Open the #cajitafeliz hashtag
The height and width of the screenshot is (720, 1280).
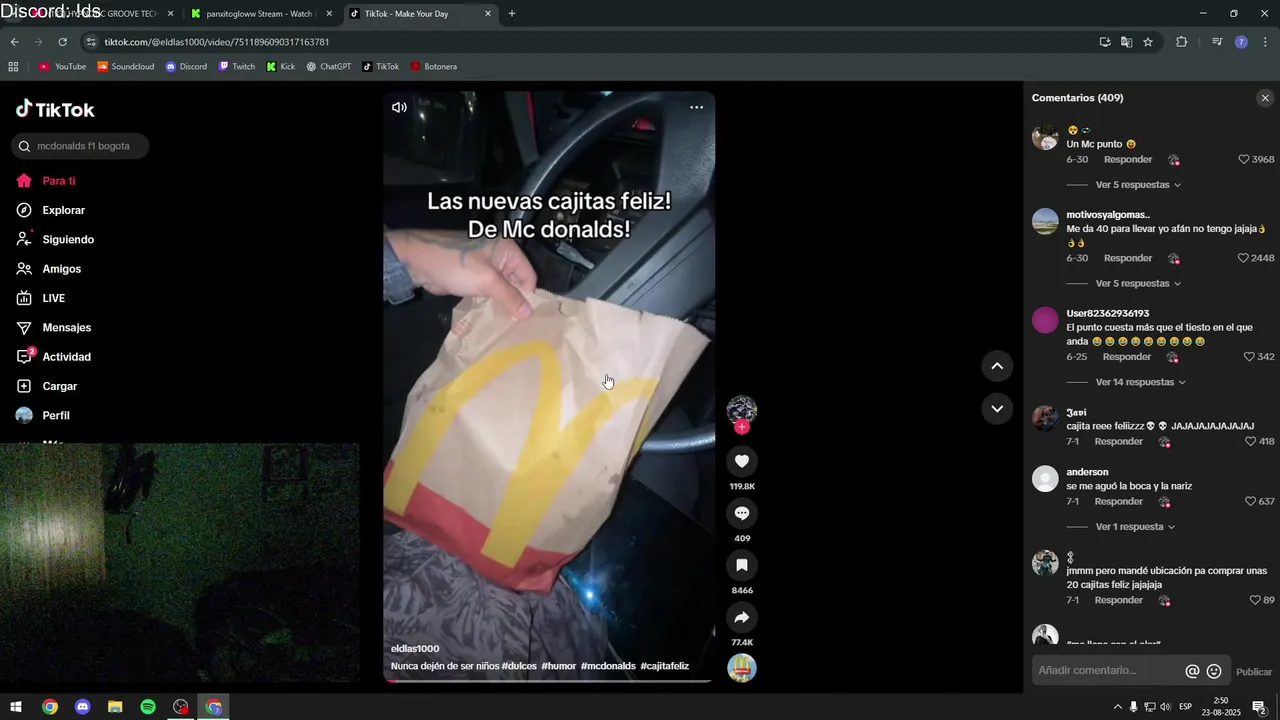665,666
